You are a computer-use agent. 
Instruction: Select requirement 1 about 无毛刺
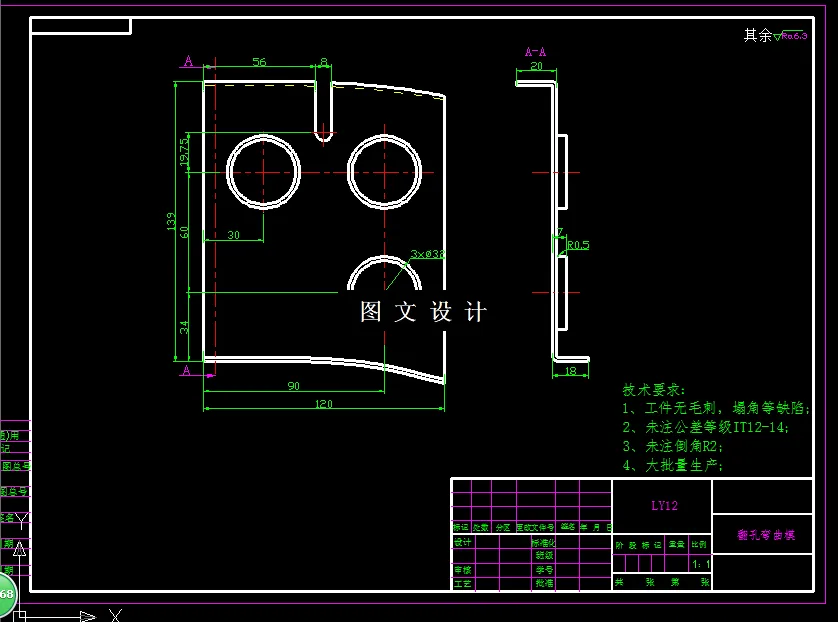click(x=716, y=408)
